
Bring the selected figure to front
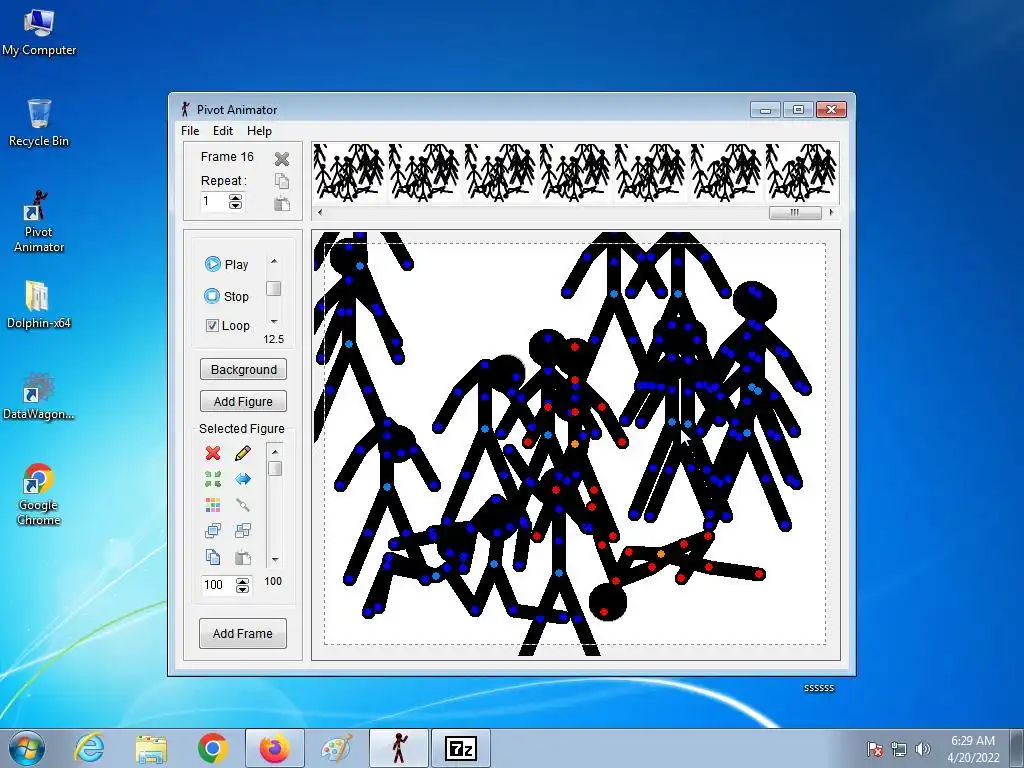pos(213,530)
